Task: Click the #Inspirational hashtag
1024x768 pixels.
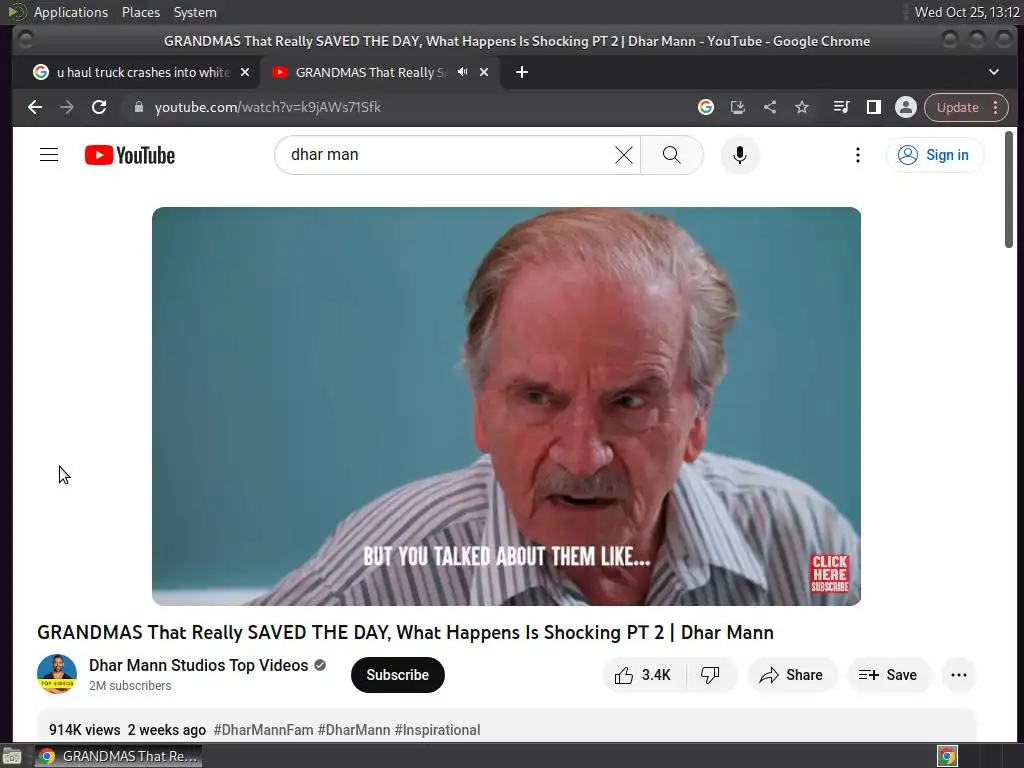Action: (x=438, y=729)
